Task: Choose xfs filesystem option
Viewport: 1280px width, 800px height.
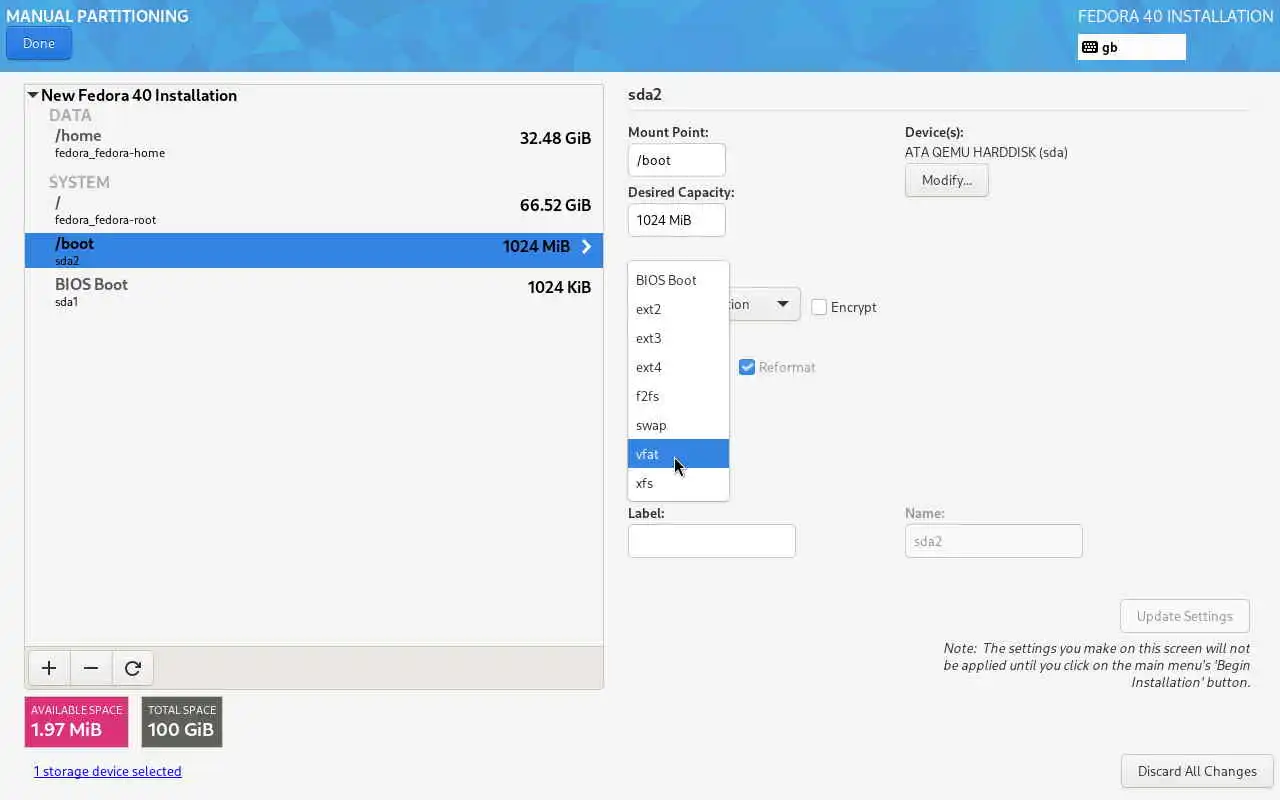Action: tap(678, 483)
